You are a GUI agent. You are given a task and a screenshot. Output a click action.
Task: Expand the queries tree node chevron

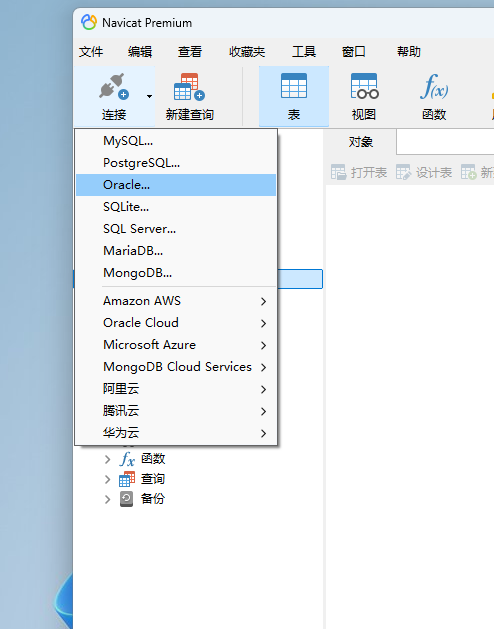(x=107, y=479)
